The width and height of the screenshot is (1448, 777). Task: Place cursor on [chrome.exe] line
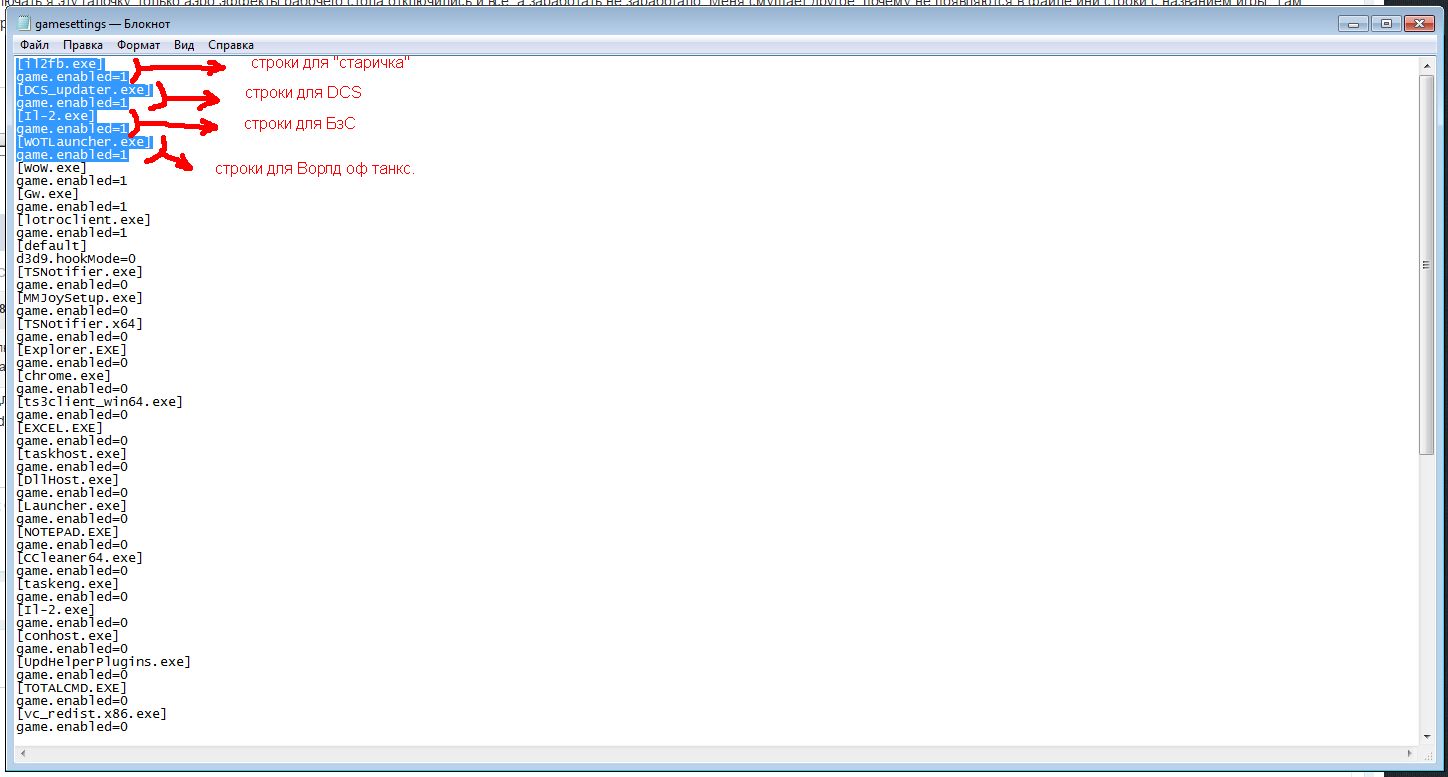pyautogui.click(x=64, y=375)
